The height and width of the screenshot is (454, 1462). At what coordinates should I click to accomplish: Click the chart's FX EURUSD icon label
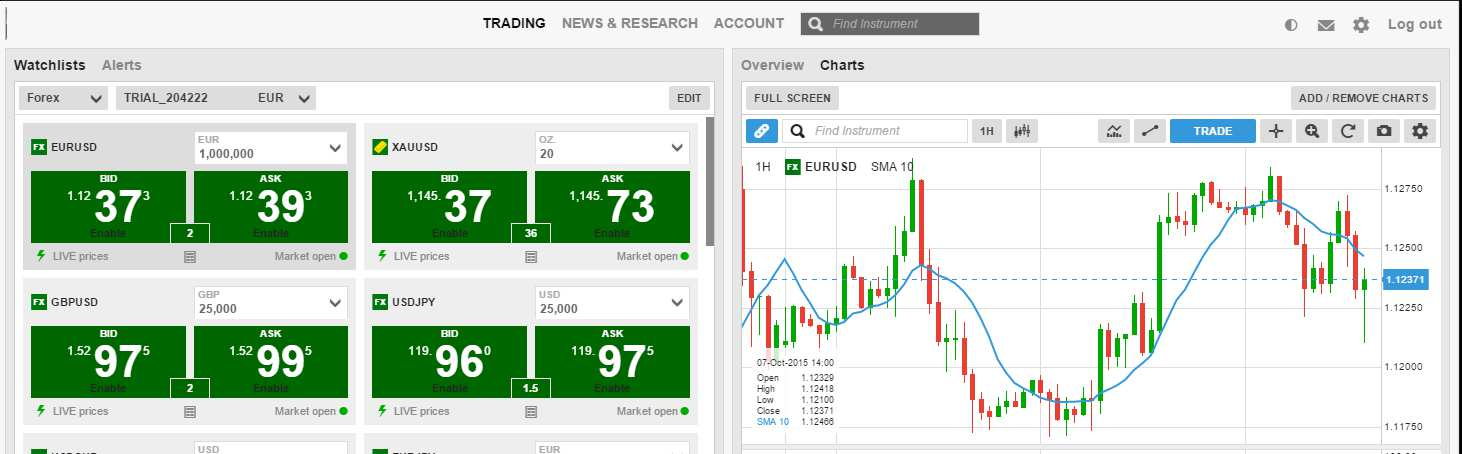pos(793,167)
